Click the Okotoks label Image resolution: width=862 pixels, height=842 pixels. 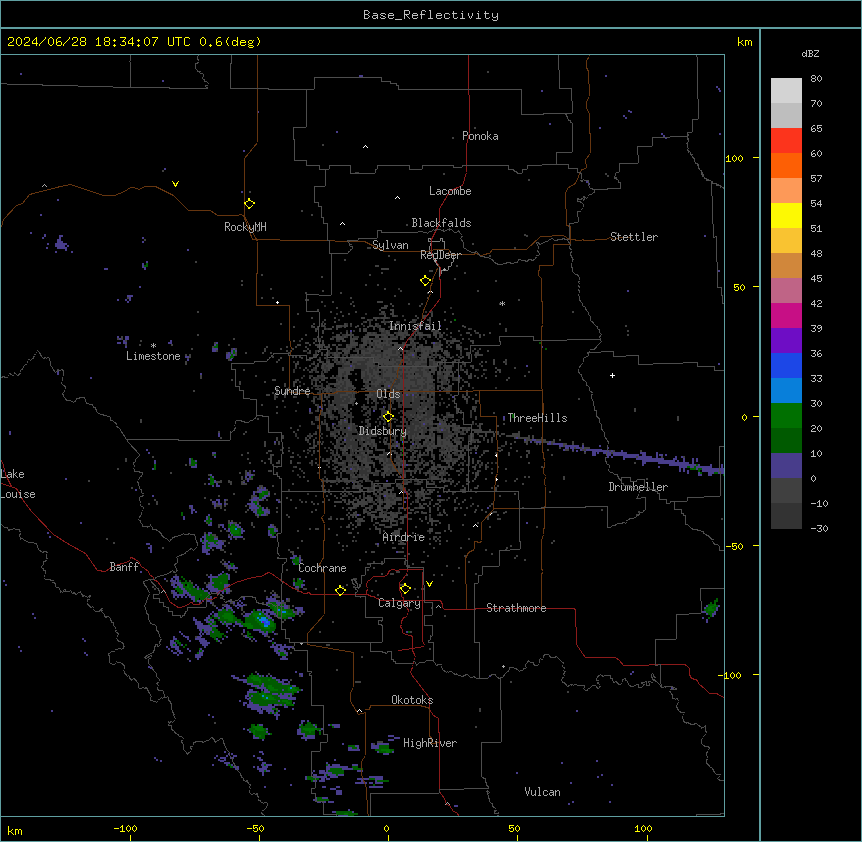412,700
